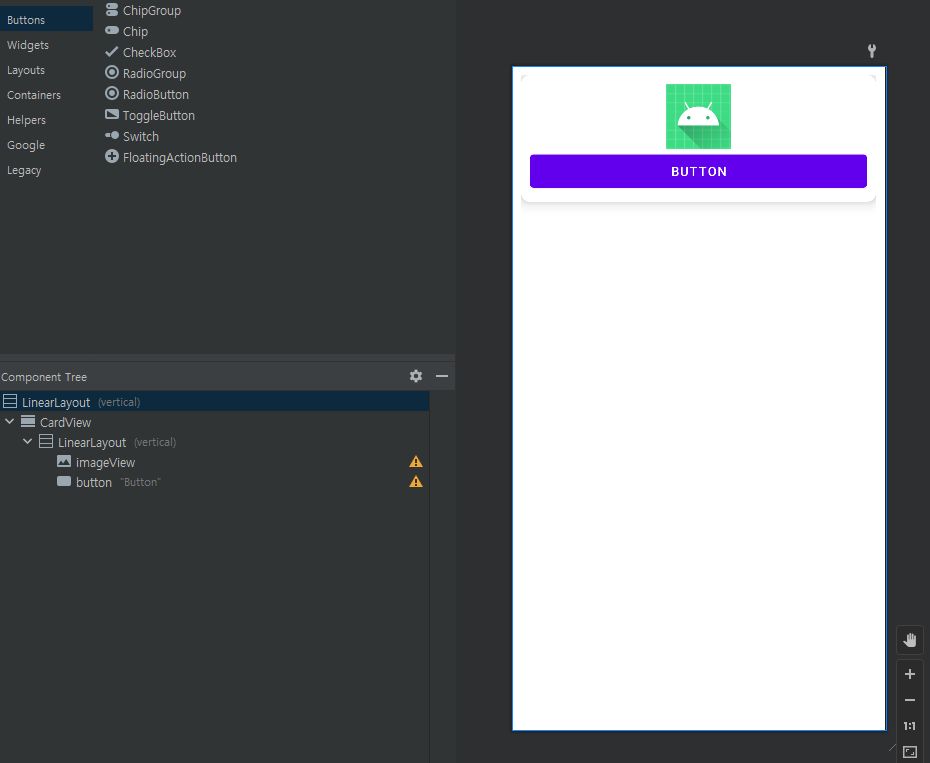Click zoom to fit screen icon
This screenshot has width=930, height=763.
910,752
